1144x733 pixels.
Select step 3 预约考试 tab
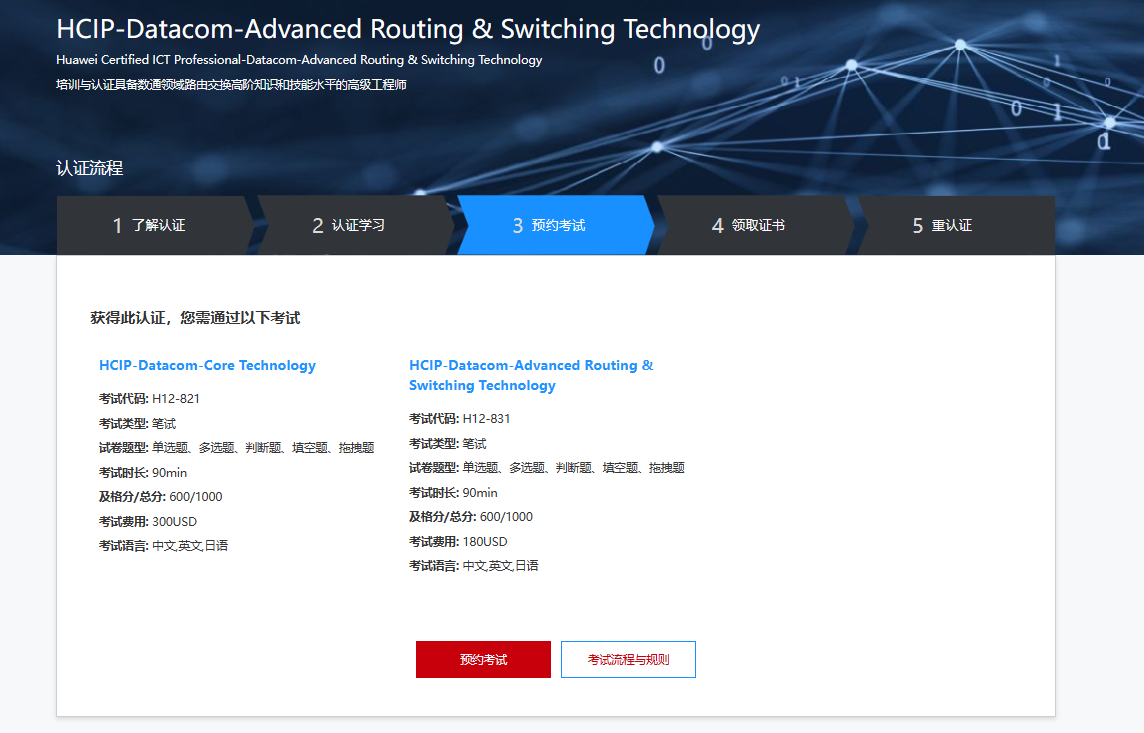point(554,225)
